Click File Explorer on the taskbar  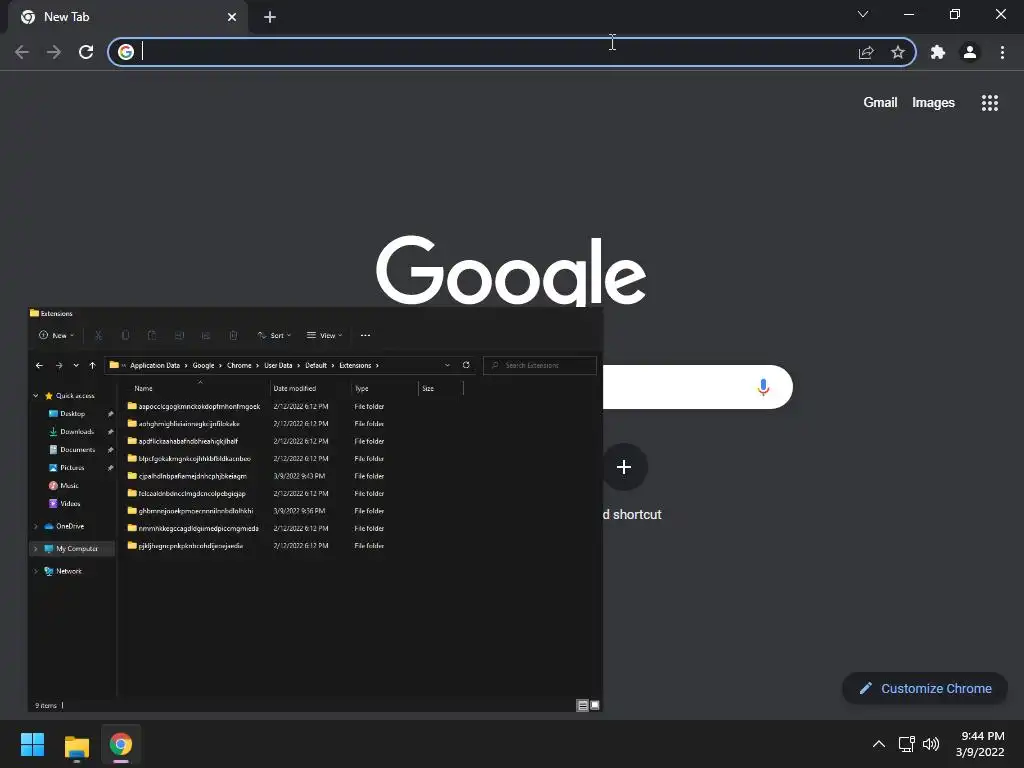coord(76,745)
